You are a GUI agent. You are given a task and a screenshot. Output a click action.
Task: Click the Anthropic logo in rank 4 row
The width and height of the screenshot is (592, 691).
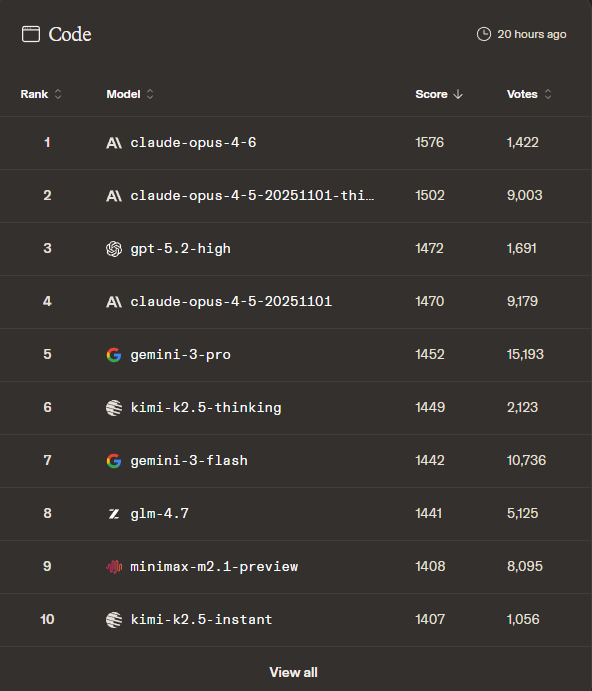click(x=114, y=302)
